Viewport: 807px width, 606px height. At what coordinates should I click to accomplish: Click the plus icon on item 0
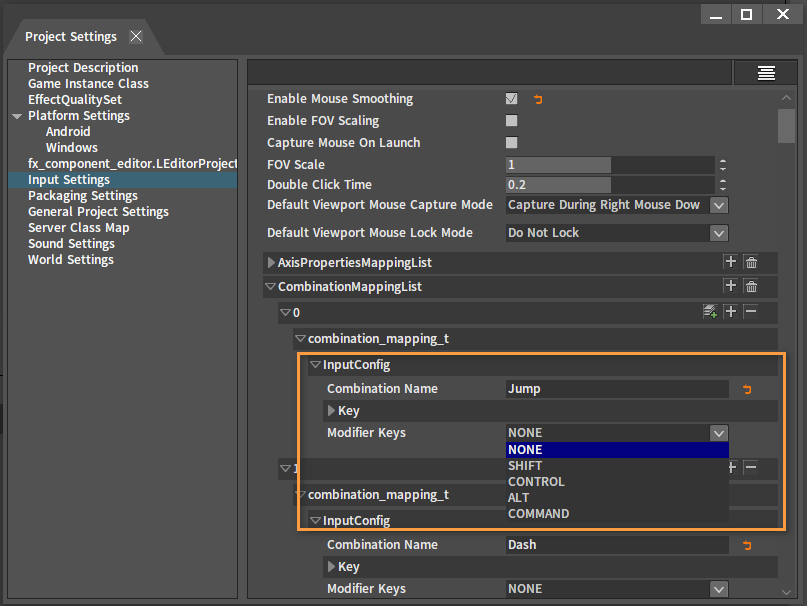click(730, 311)
